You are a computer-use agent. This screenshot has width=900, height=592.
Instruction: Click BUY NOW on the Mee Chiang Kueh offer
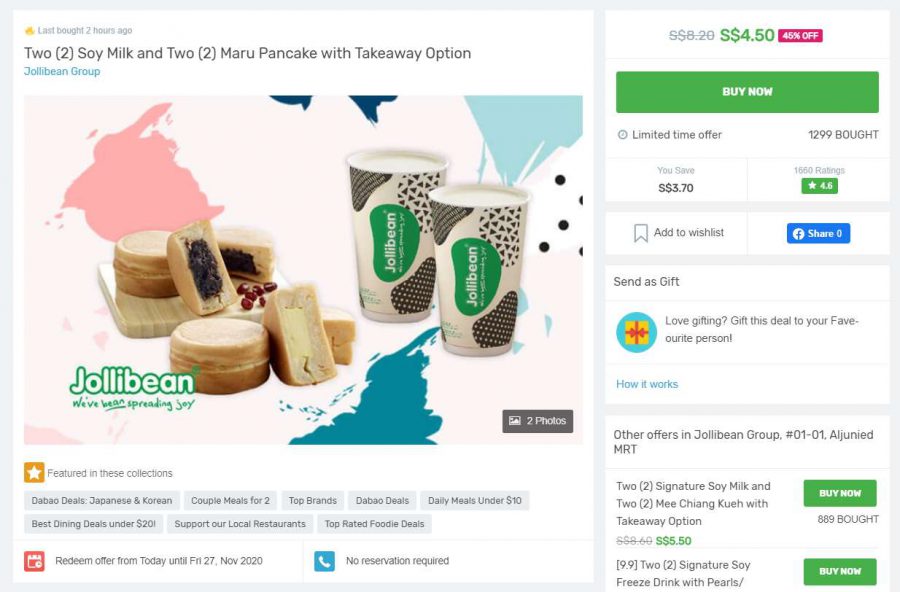tap(839, 493)
